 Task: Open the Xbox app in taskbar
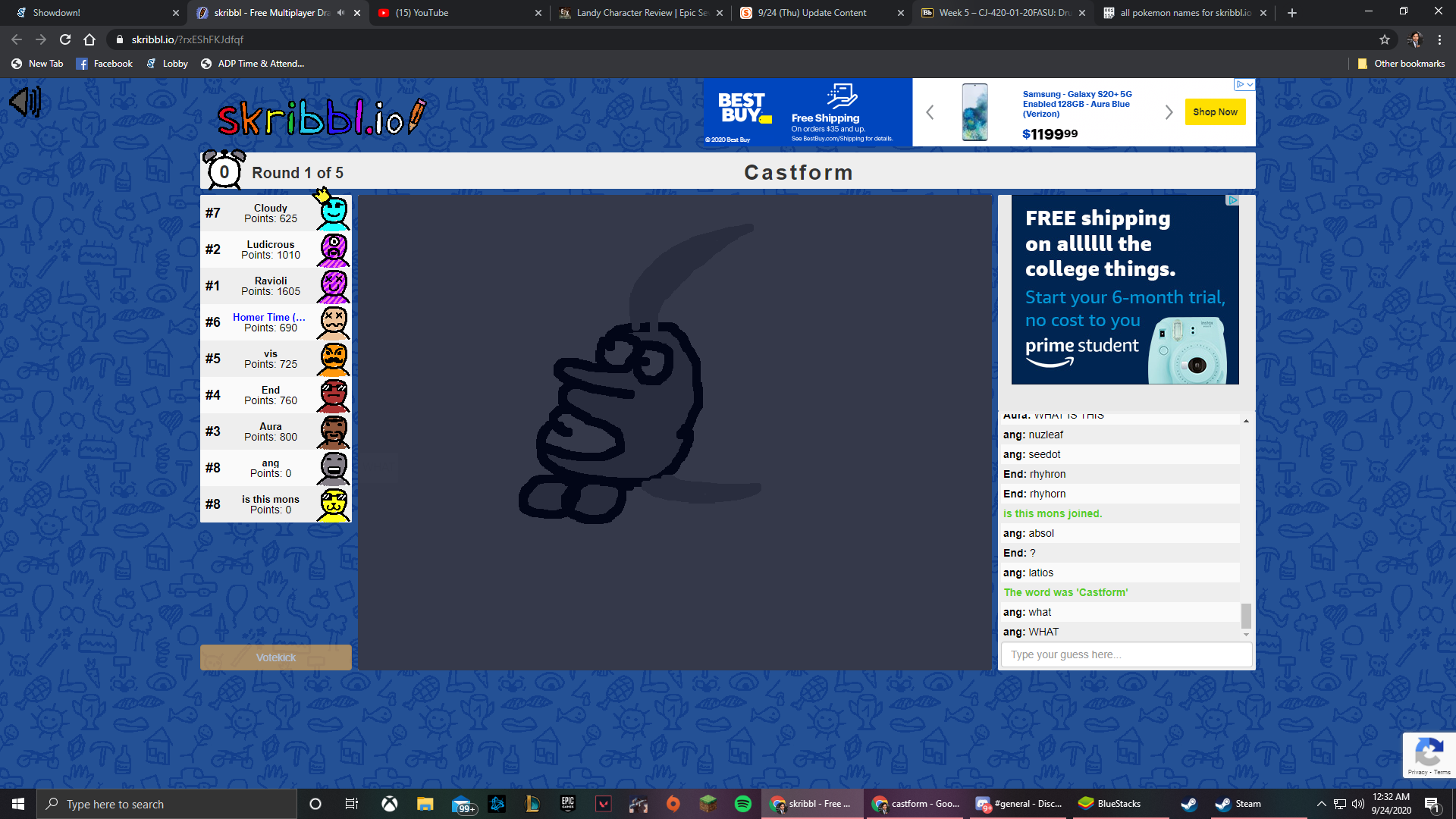tap(390, 804)
